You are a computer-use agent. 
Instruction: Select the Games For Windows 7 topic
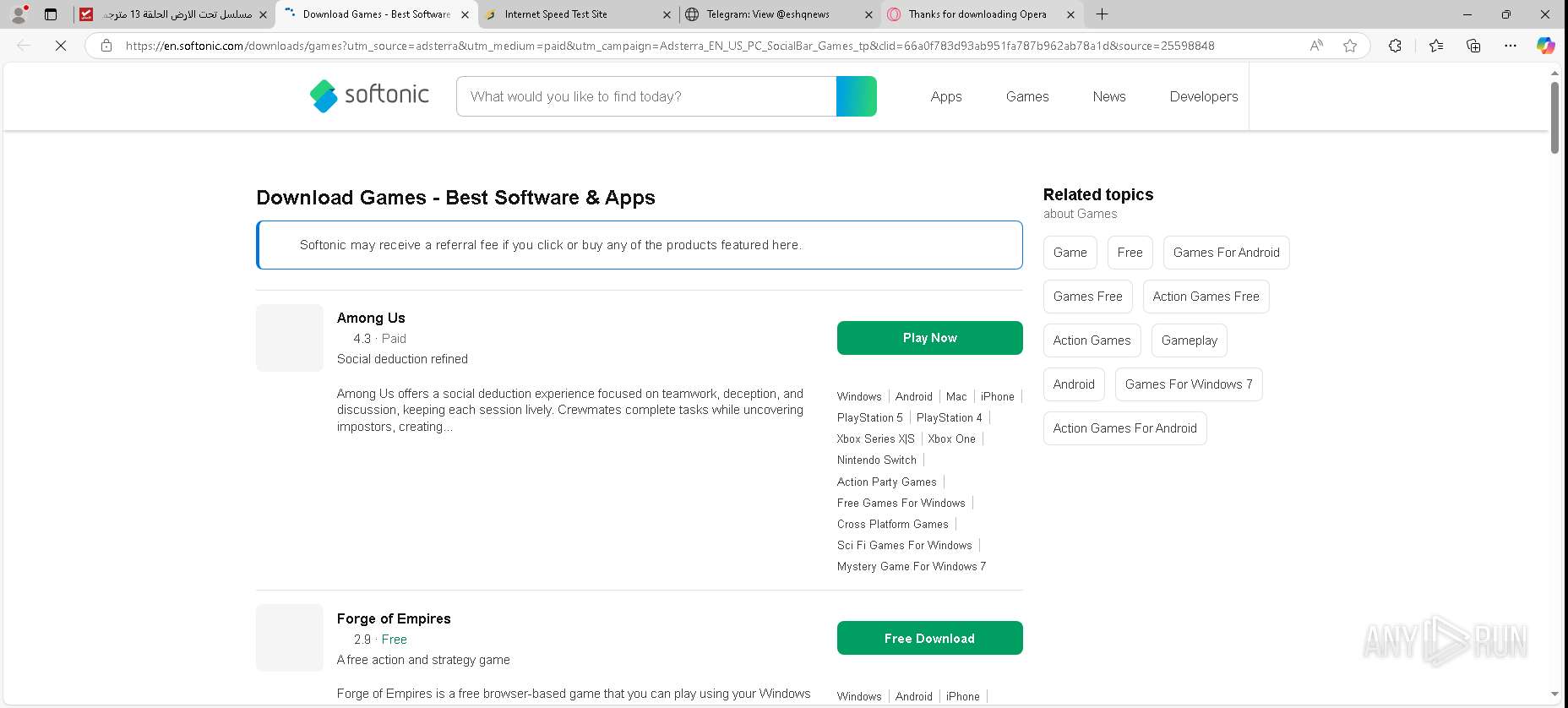[1189, 384]
